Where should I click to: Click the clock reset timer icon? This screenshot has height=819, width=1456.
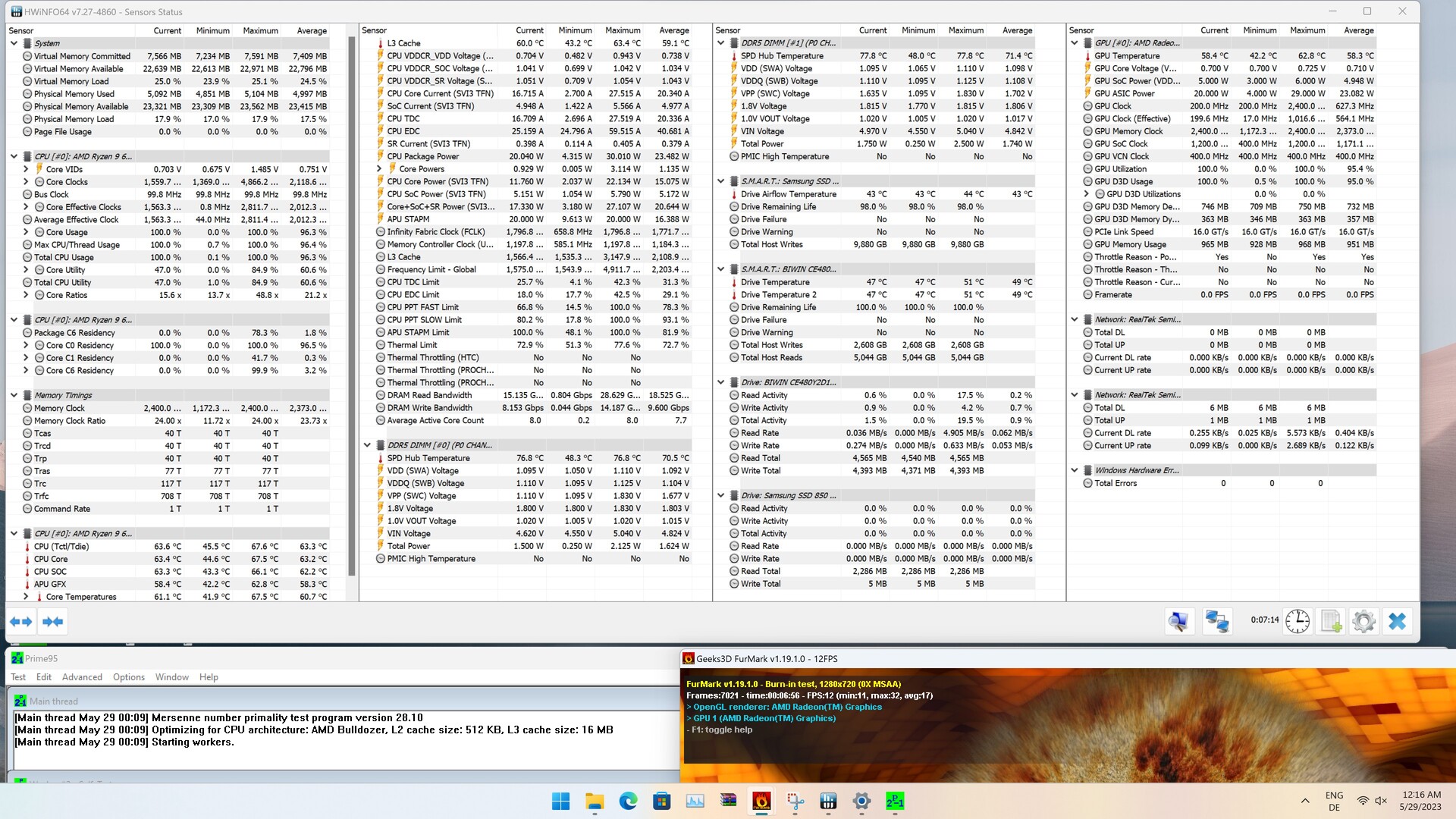1298,622
